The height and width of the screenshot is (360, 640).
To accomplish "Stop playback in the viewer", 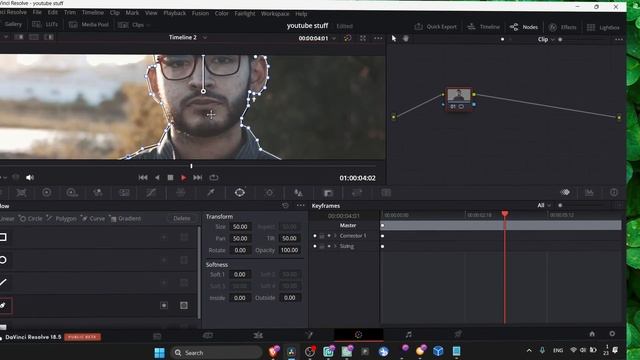I will click(170, 178).
